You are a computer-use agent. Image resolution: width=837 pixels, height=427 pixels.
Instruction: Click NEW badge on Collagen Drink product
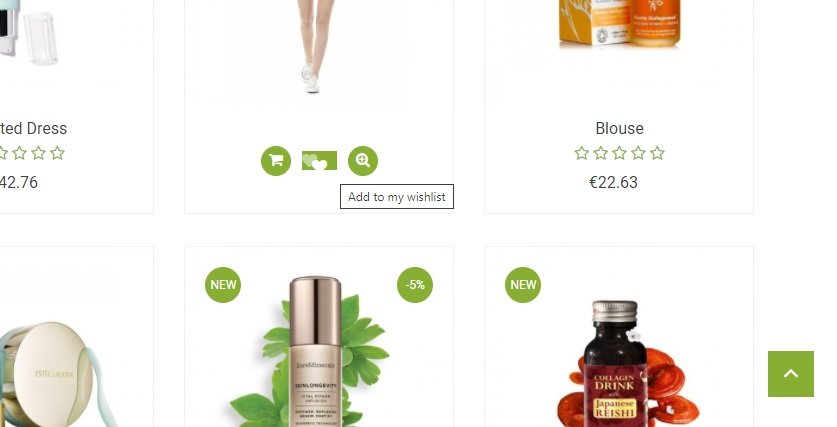tap(523, 285)
